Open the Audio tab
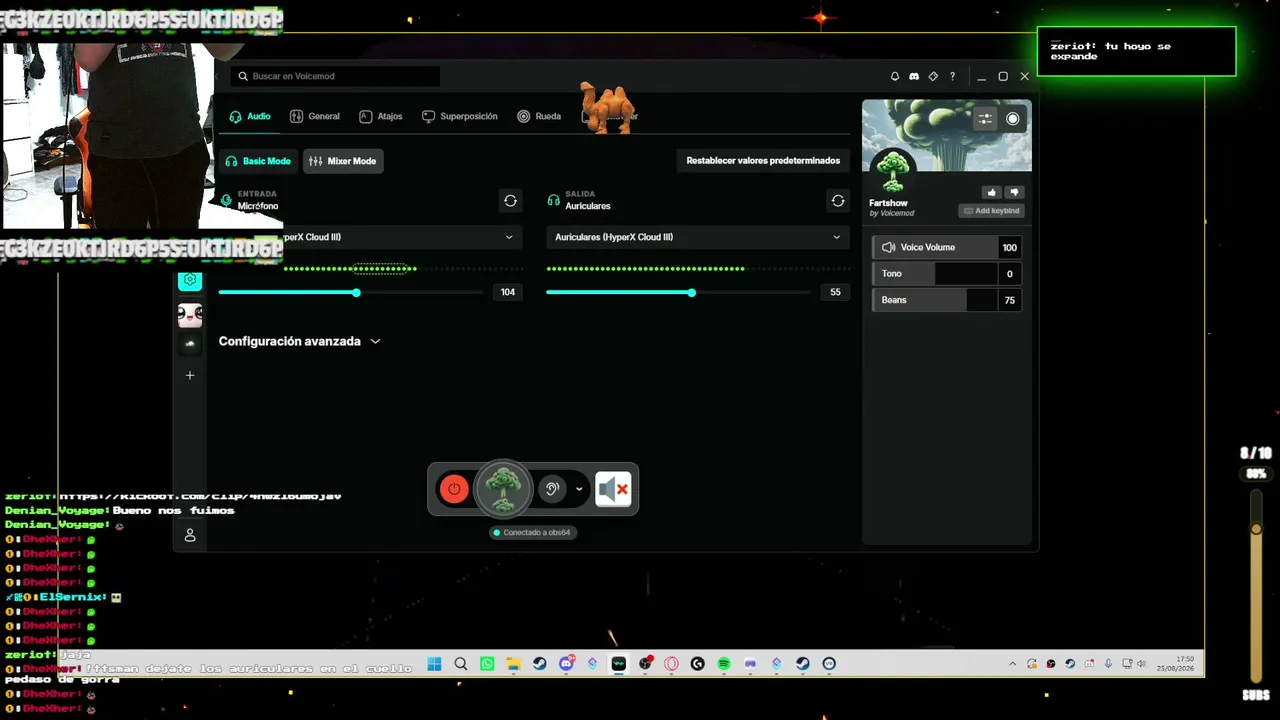This screenshot has height=720, width=1280. pyautogui.click(x=250, y=116)
